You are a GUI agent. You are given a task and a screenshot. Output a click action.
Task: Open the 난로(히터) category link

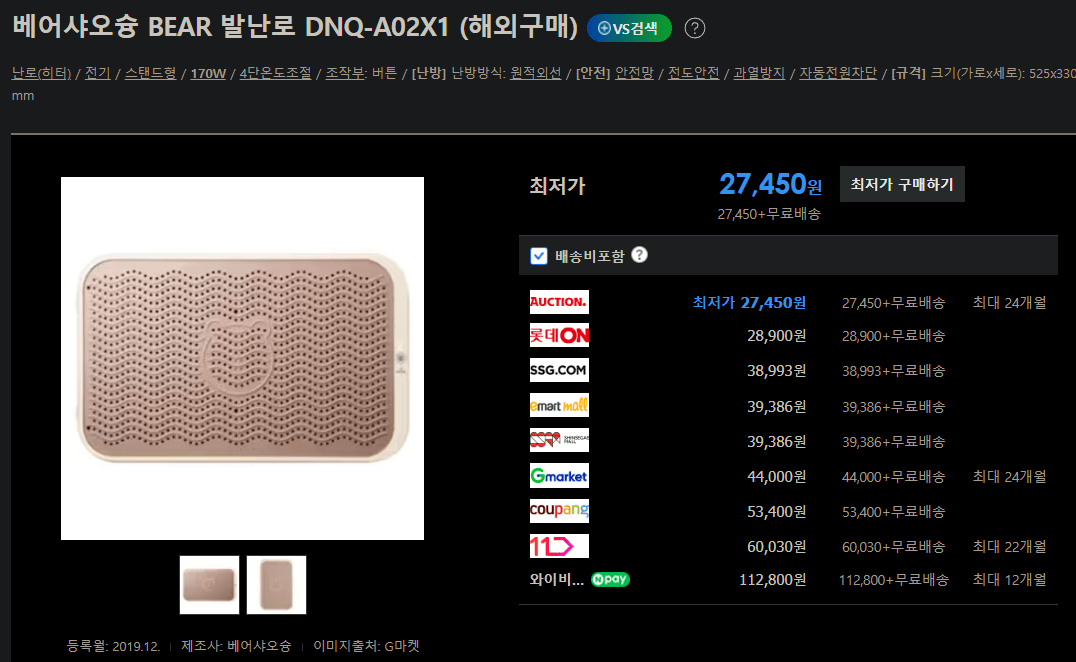pyautogui.click(x=41, y=73)
